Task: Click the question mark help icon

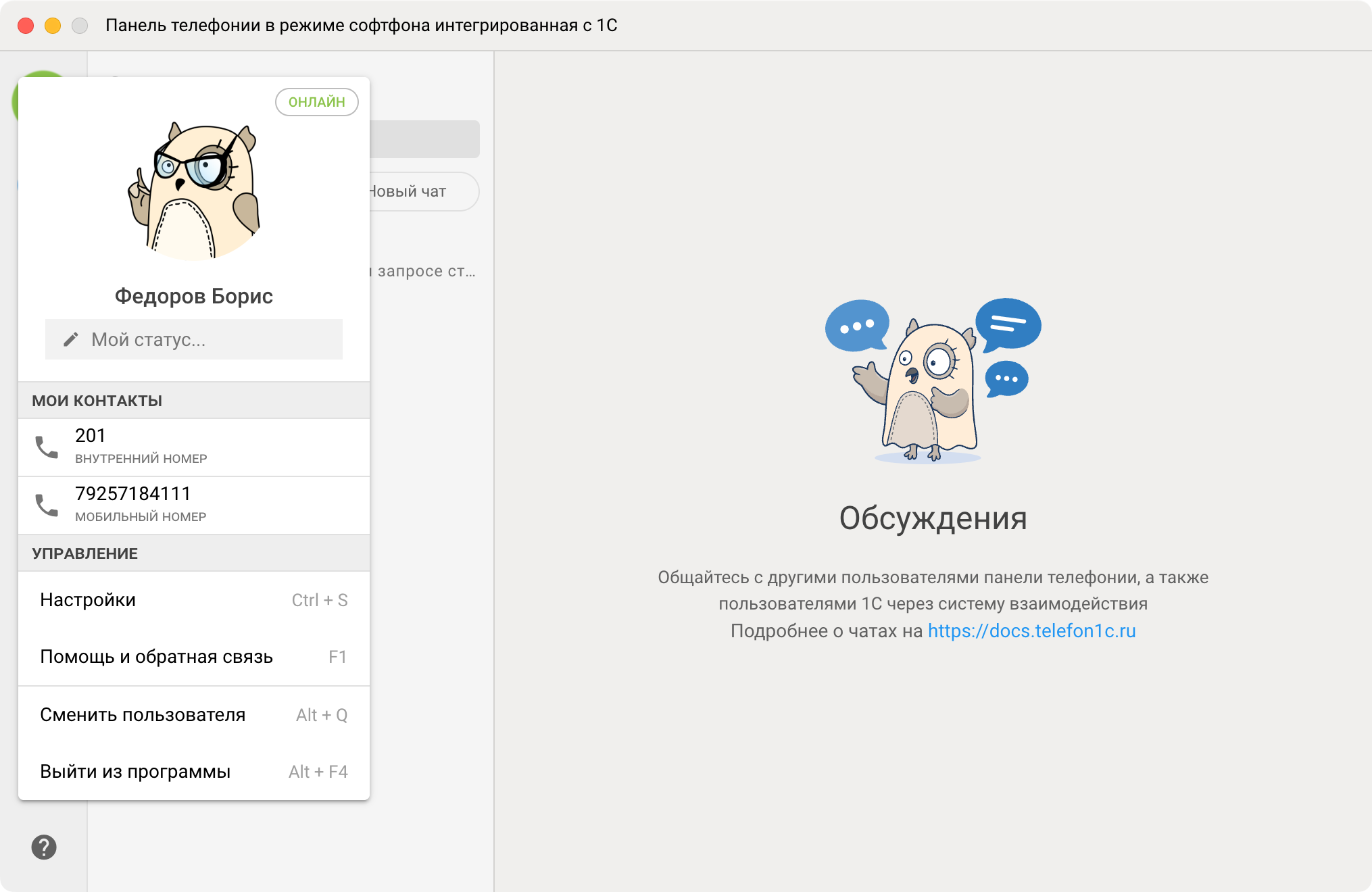Action: [x=44, y=847]
